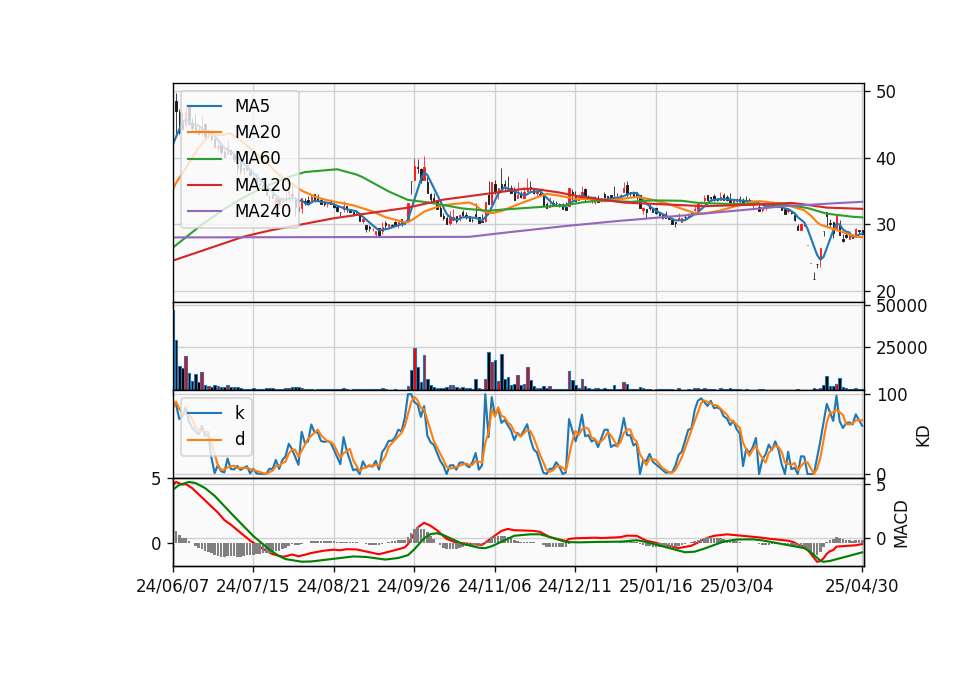Click the MACD left axis value 0
This screenshot has height=690, width=960.
pos(156,544)
